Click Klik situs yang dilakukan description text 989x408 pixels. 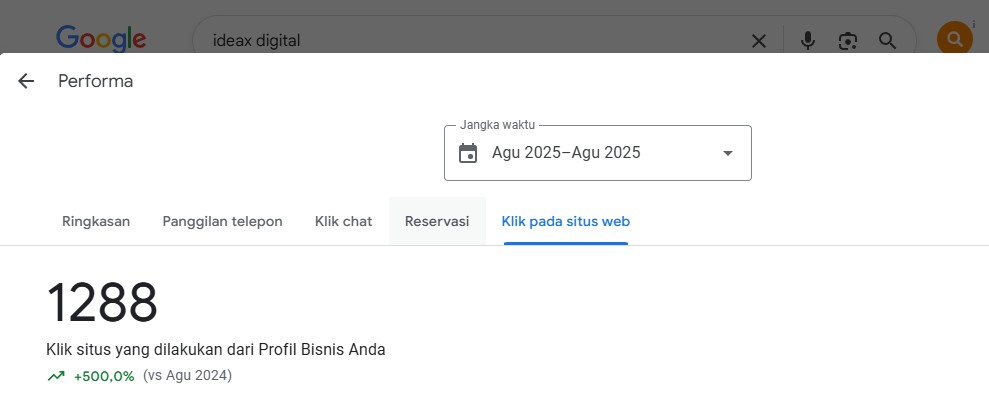click(216, 349)
